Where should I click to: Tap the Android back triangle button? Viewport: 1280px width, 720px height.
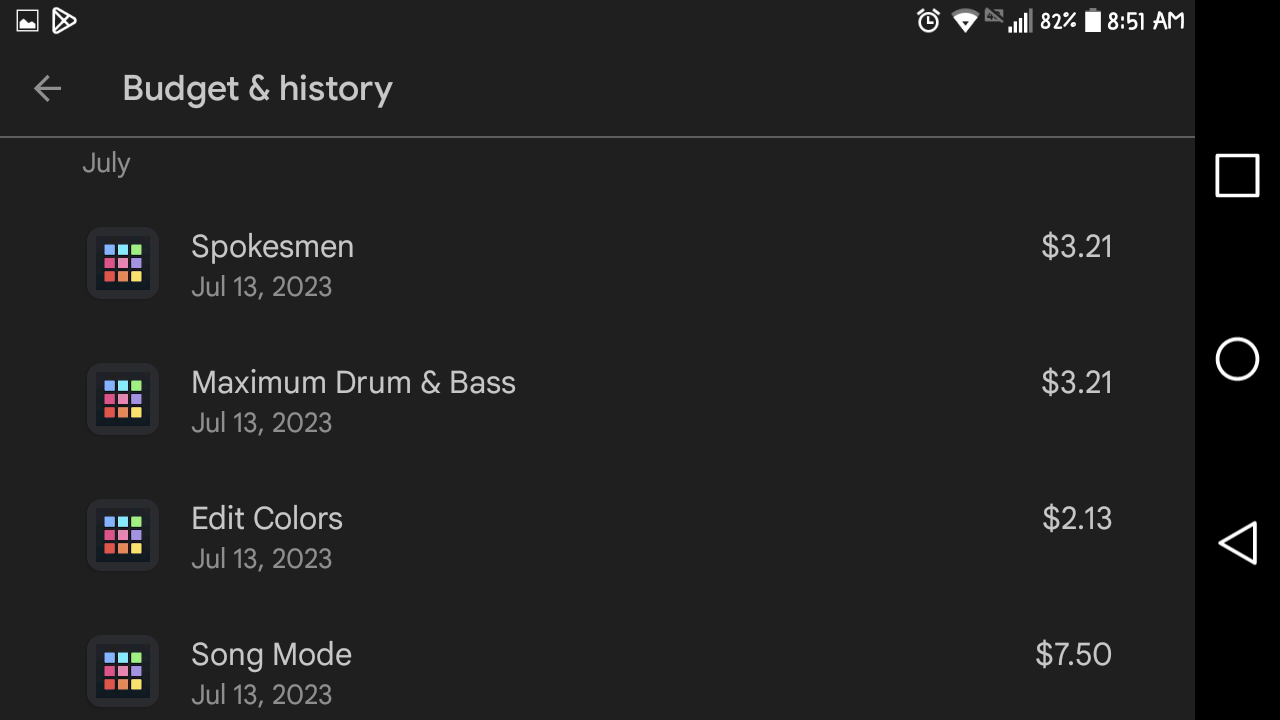[x=1237, y=543]
